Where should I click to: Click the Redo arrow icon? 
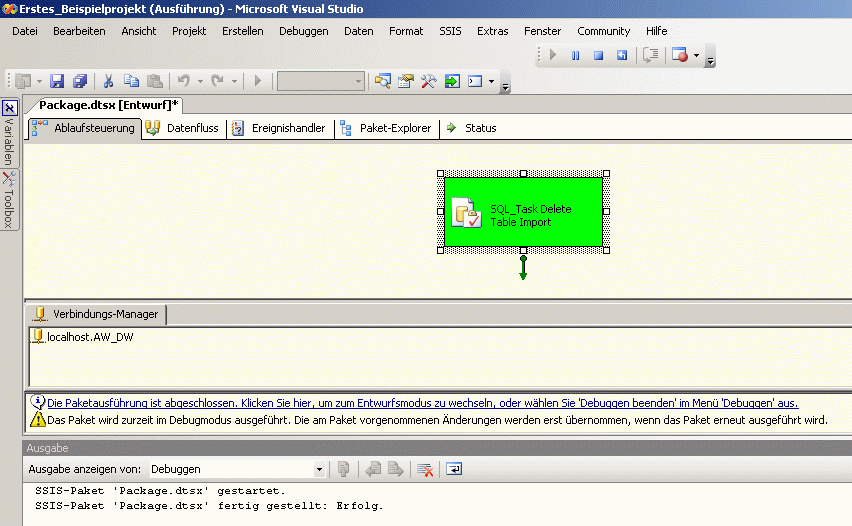coord(217,82)
